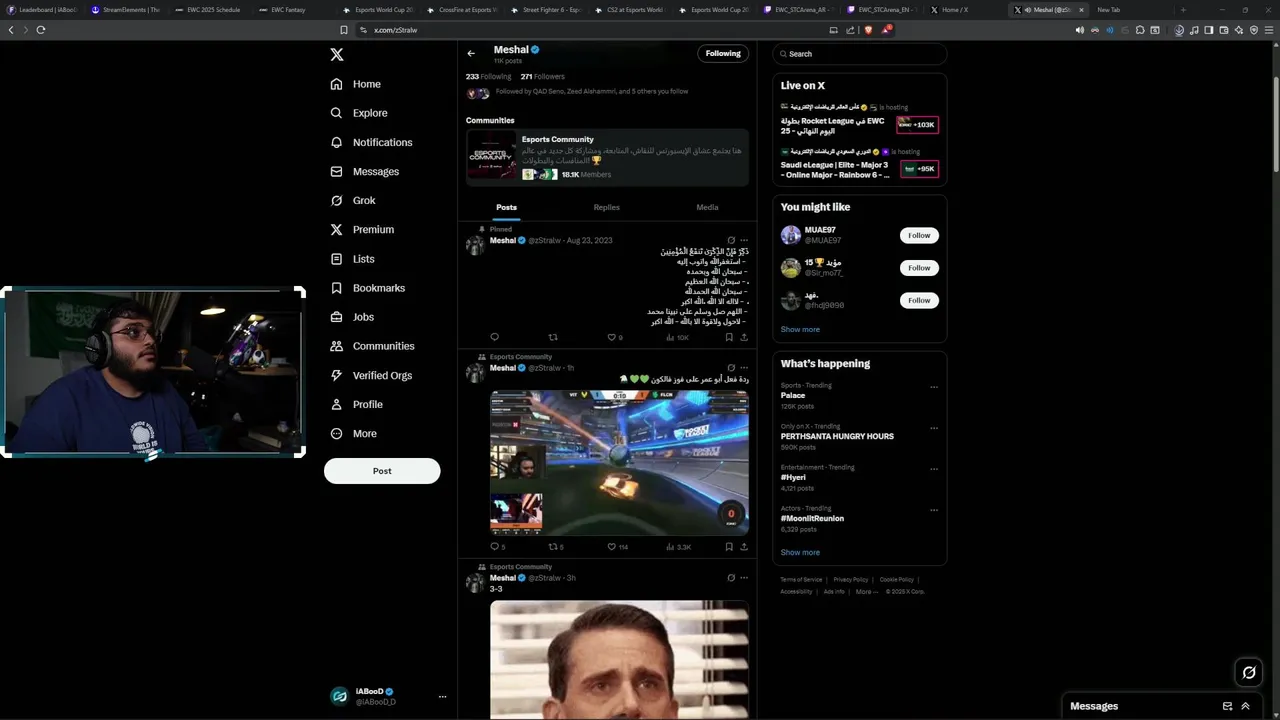Click Grok icon on the 1h post
Viewport: 1280px width, 720px height.
click(x=731, y=368)
